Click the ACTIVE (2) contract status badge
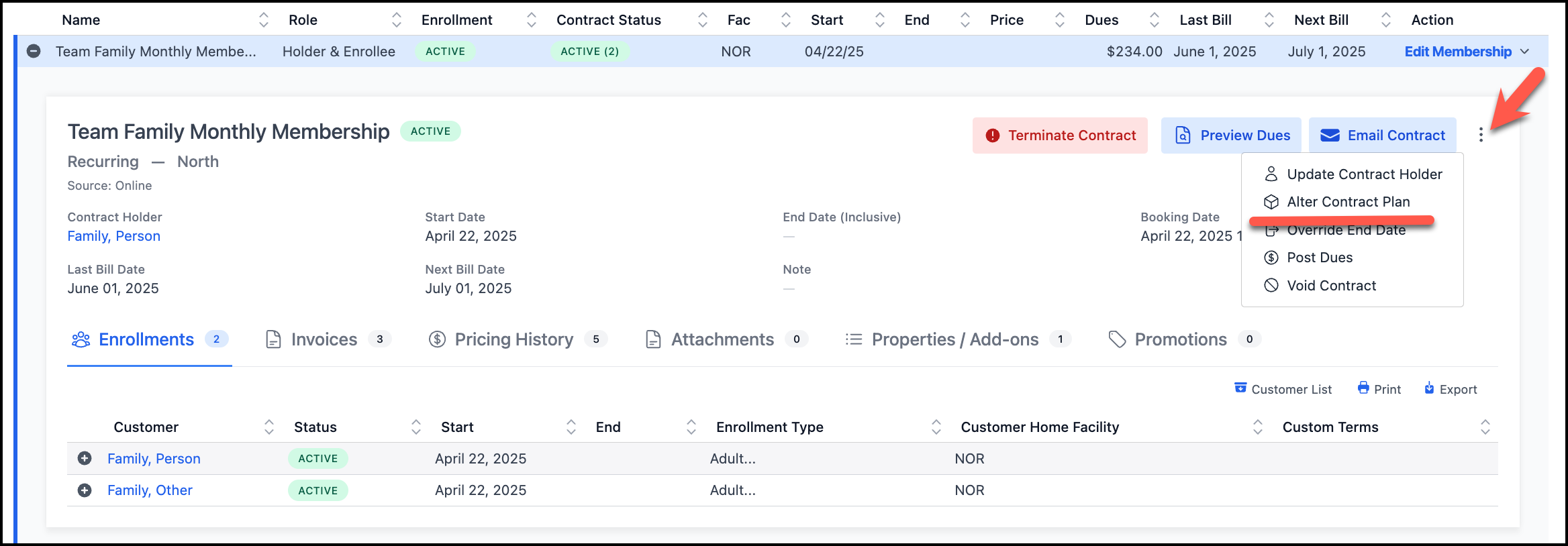Screen dimensions: 1568x546 590,52
